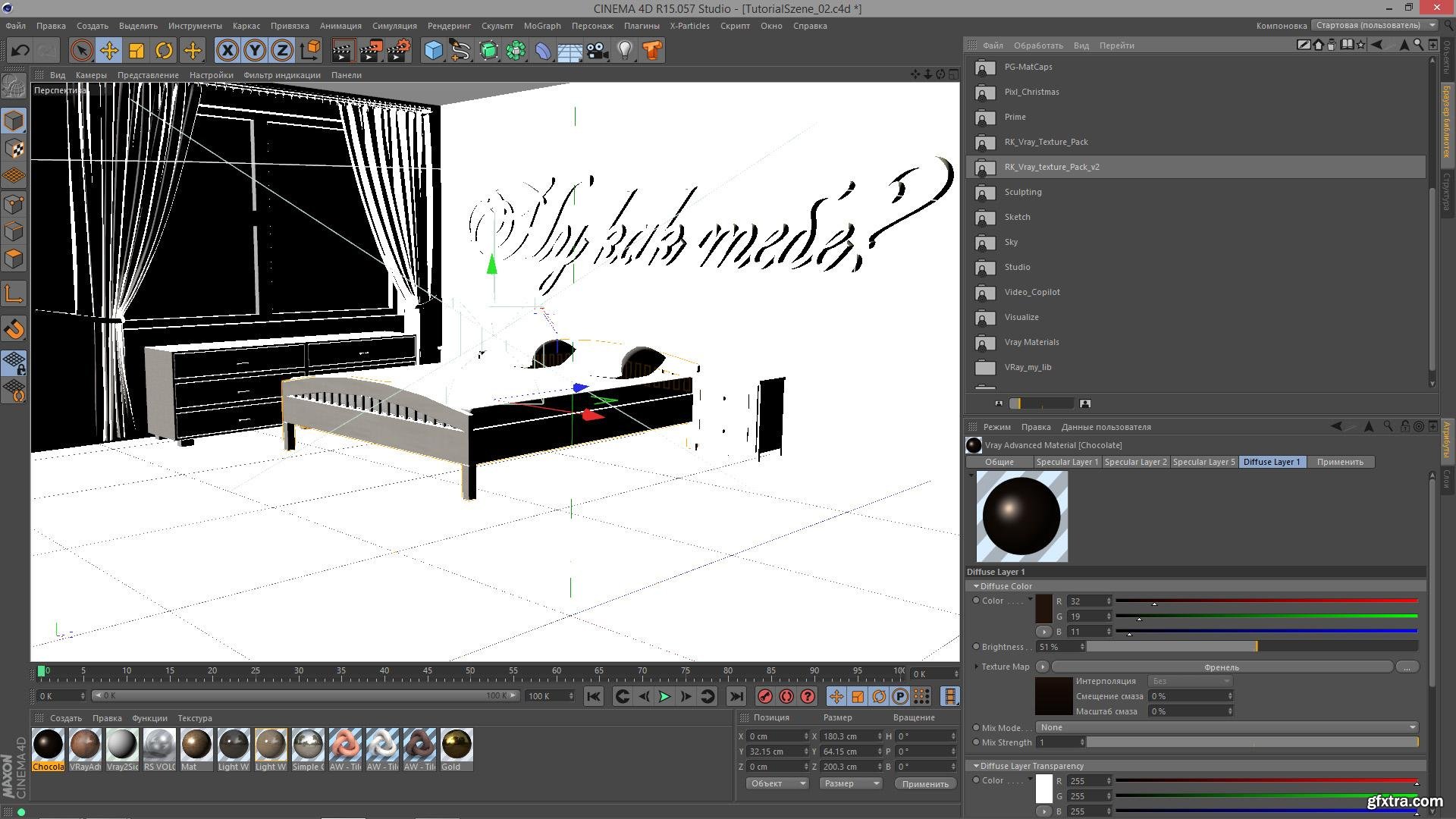Play animation forward
The image size is (1456, 819).
[664, 696]
